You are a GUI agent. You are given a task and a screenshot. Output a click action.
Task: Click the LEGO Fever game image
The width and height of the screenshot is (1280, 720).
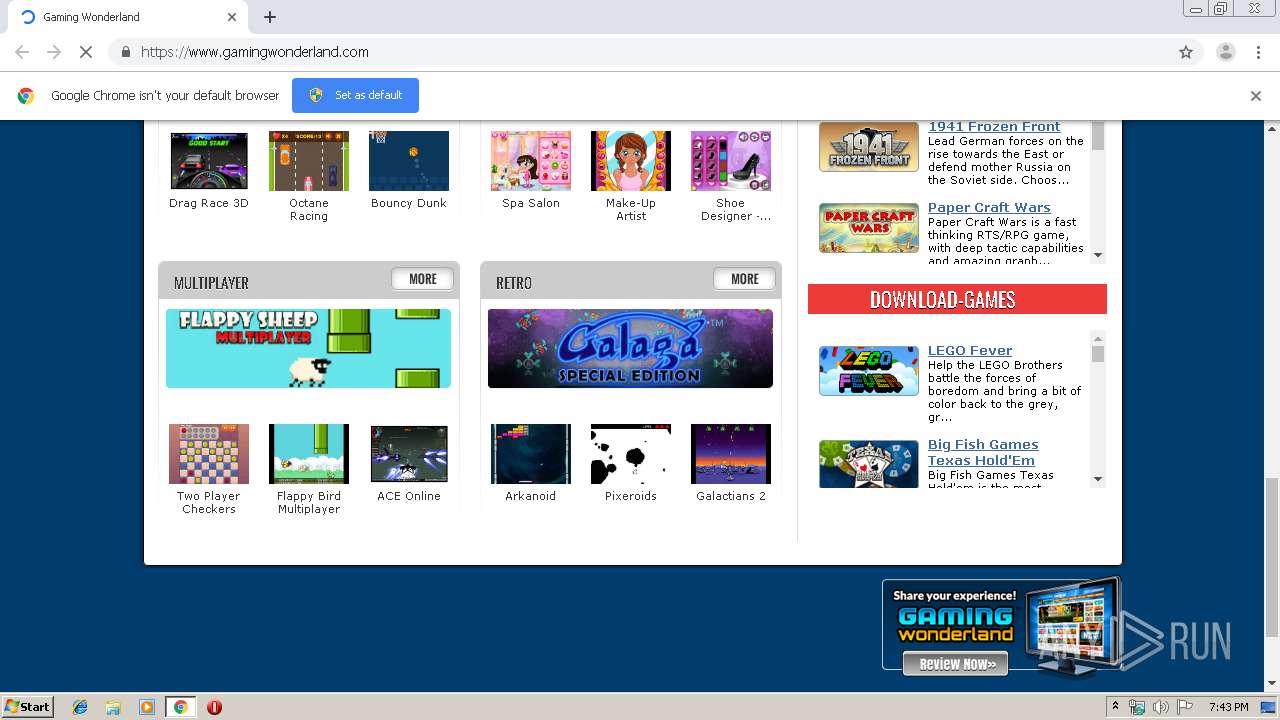tap(869, 371)
